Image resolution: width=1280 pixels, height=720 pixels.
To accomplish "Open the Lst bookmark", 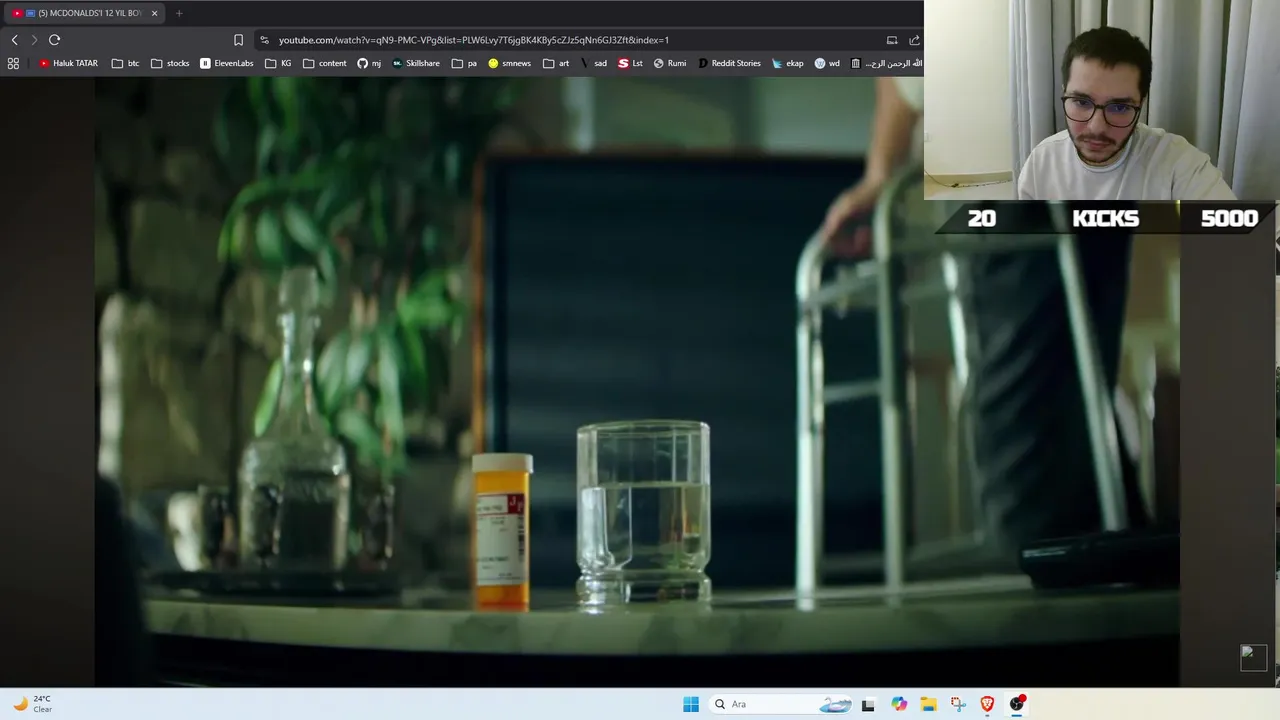I will click(x=630, y=63).
